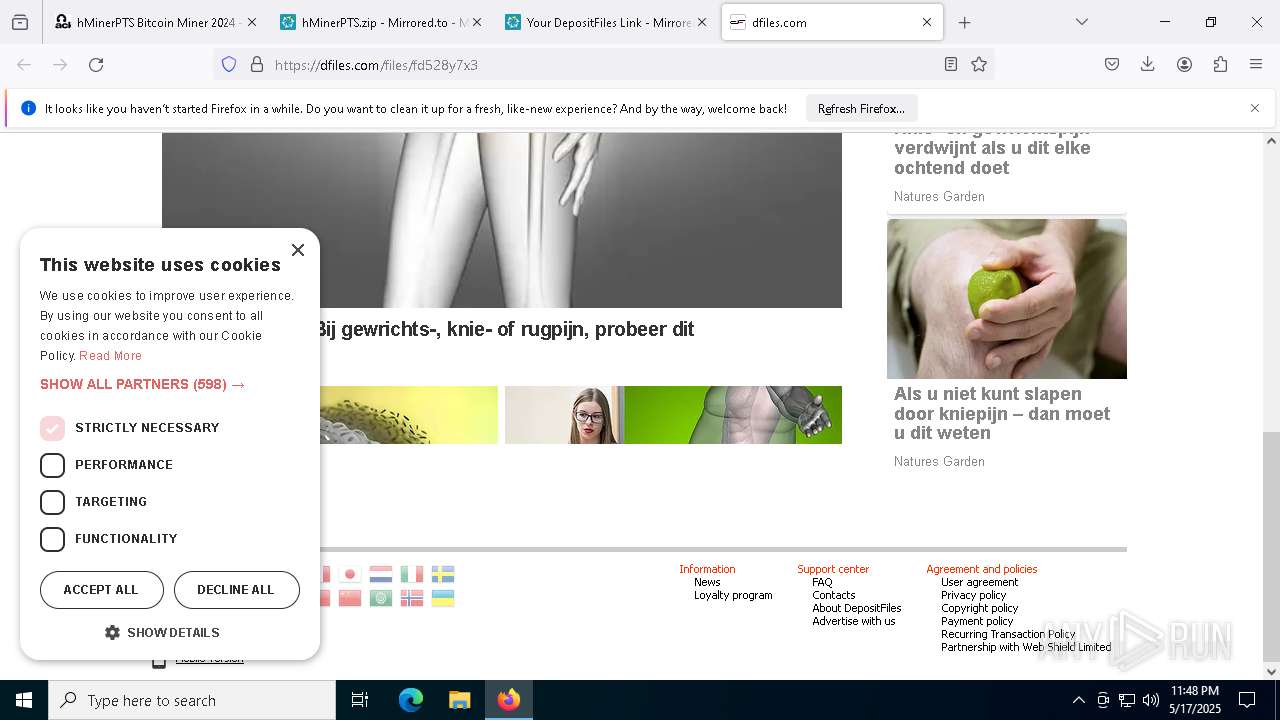Enable the Functionality cookies checkbox
Image resolution: width=1280 pixels, height=720 pixels.
(52, 539)
